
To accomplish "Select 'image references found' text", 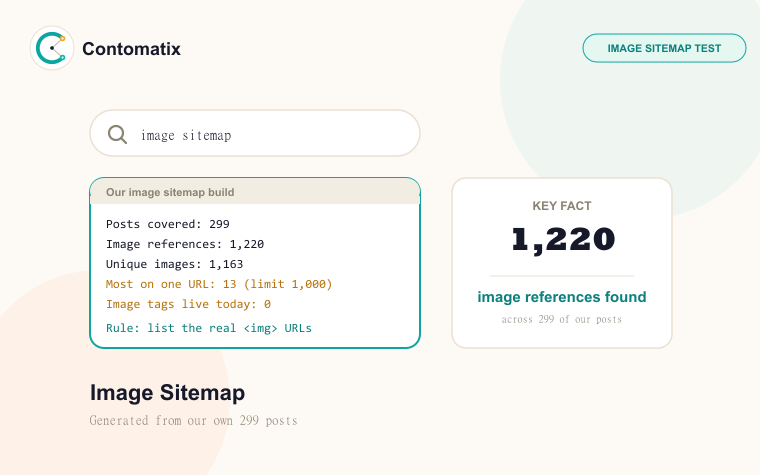I will click(562, 297).
